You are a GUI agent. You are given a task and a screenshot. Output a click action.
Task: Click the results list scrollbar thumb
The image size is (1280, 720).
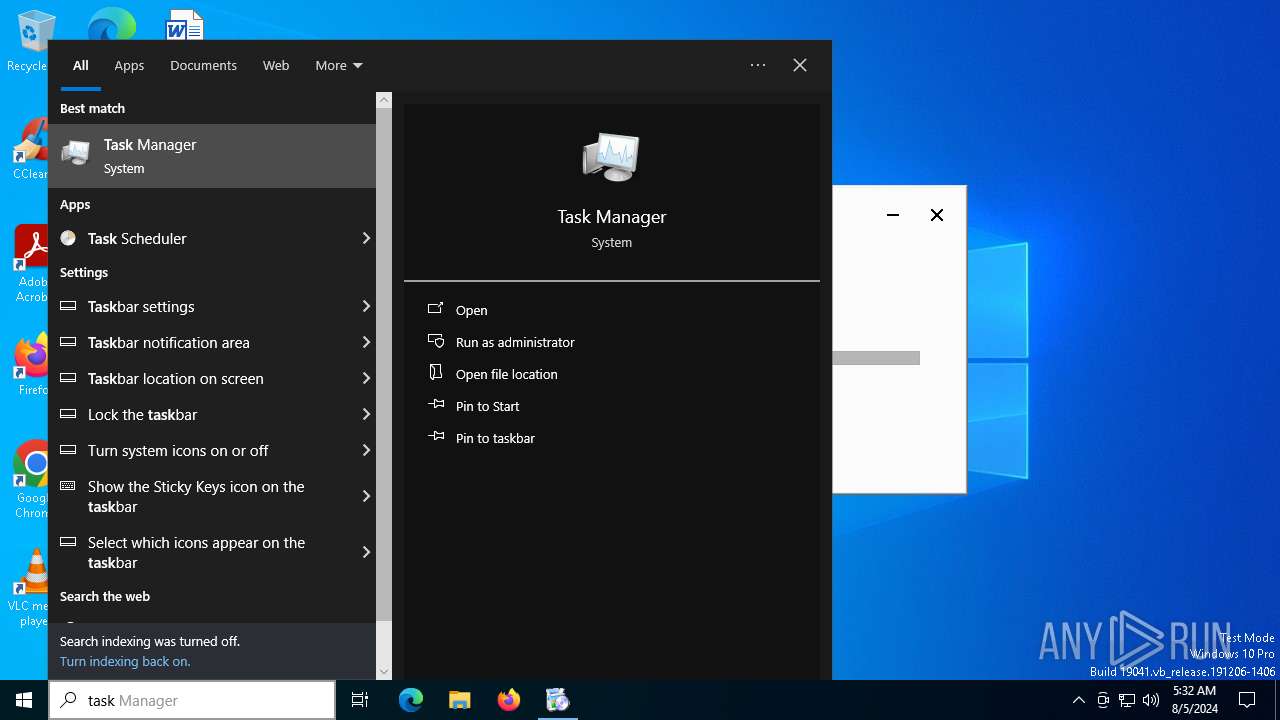coord(384,365)
